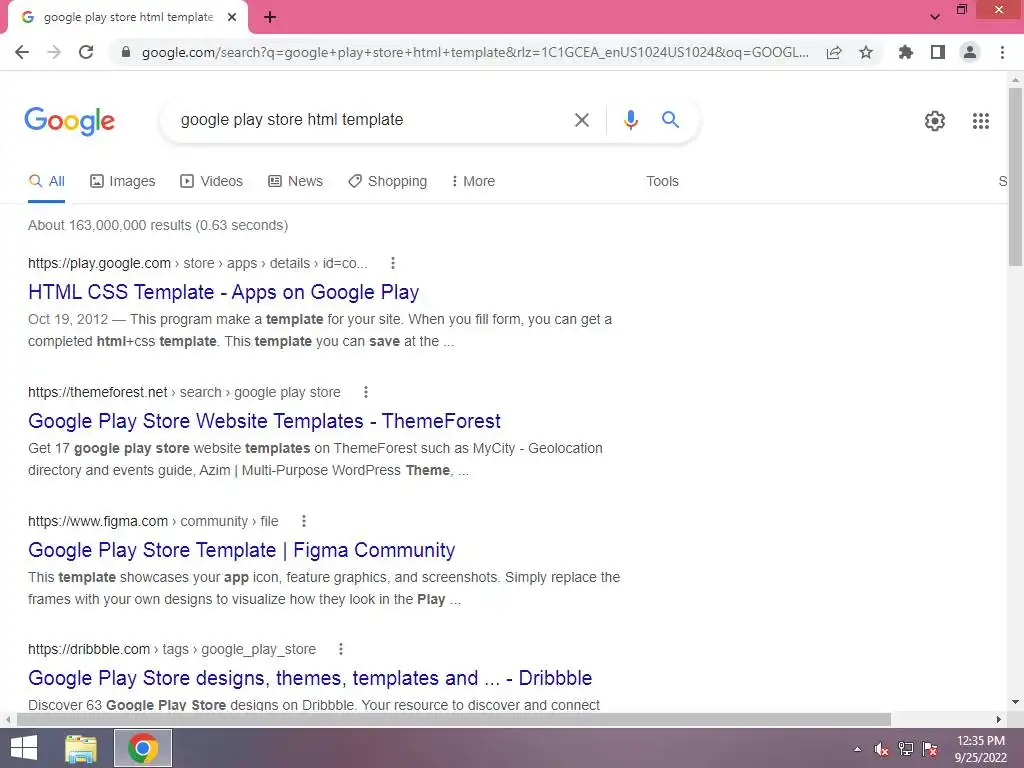Screen dimensions: 1024x768
Task: Share this page icon in address bar
Action: tap(834, 52)
